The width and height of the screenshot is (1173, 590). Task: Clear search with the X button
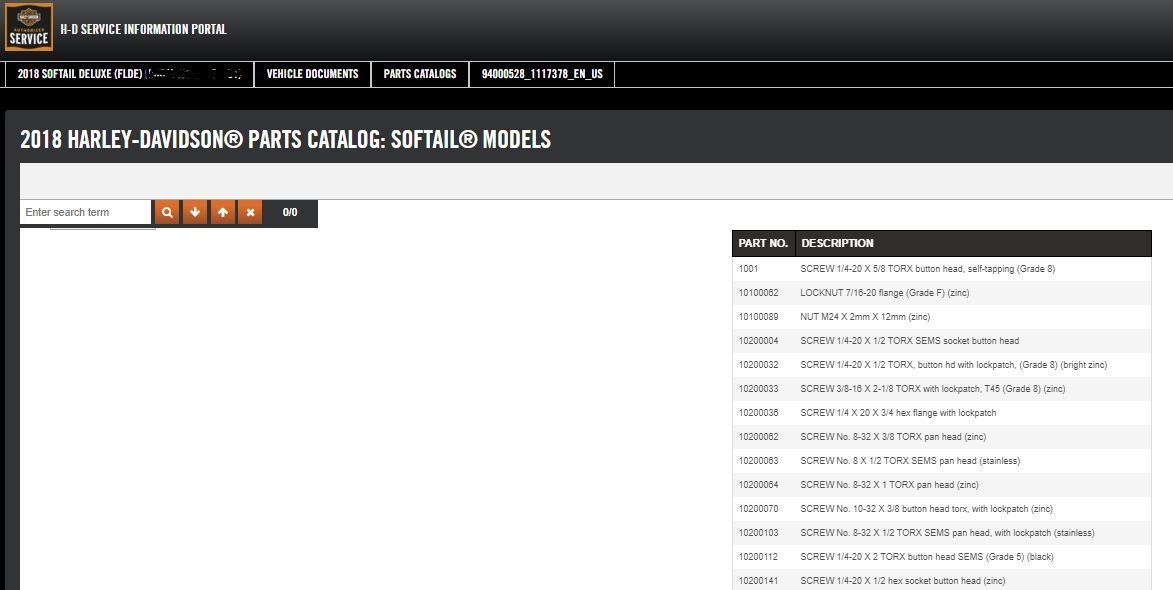coord(250,212)
